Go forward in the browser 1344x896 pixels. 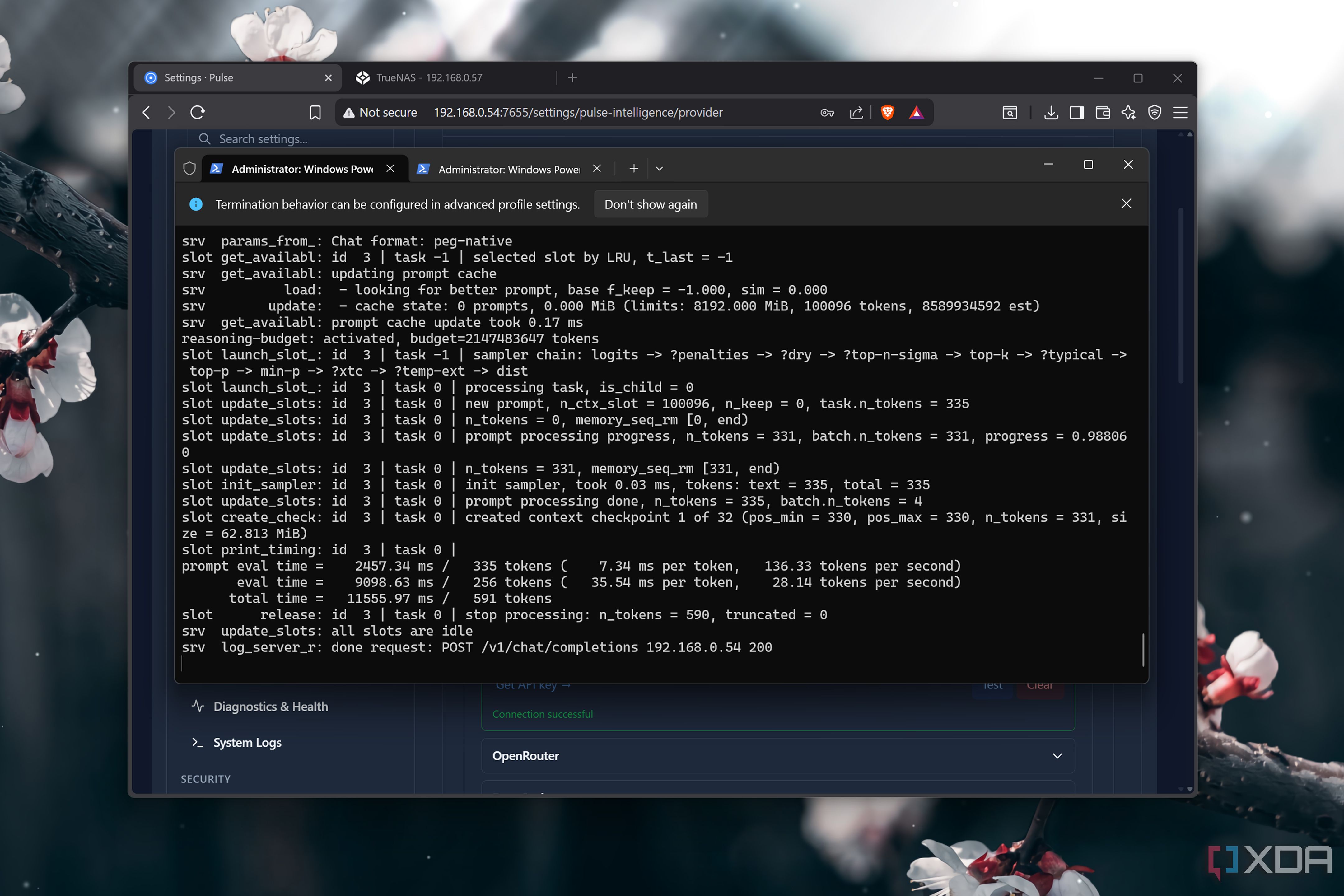(171, 113)
